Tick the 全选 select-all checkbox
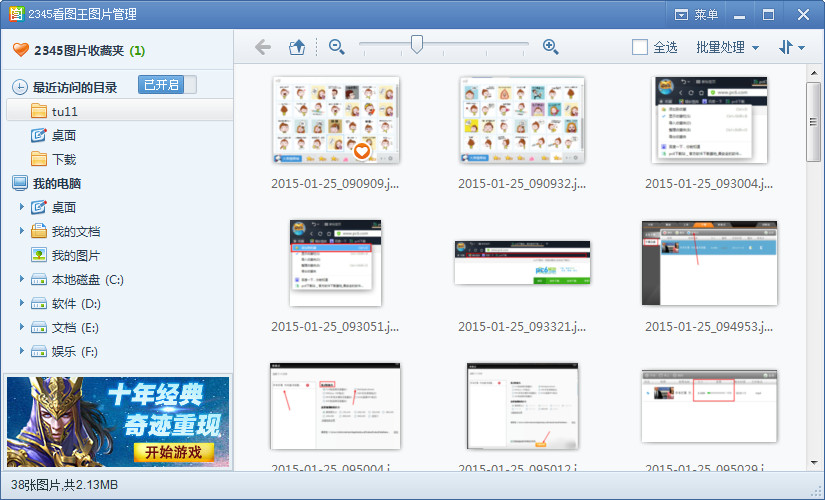Viewport: 825px width, 500px height. coord(640,47)
